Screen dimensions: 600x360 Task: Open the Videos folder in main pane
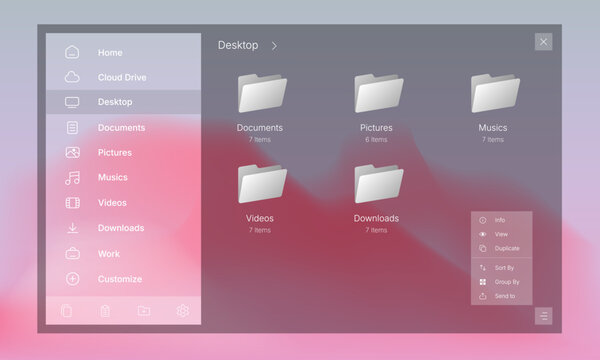coord(262,184)
